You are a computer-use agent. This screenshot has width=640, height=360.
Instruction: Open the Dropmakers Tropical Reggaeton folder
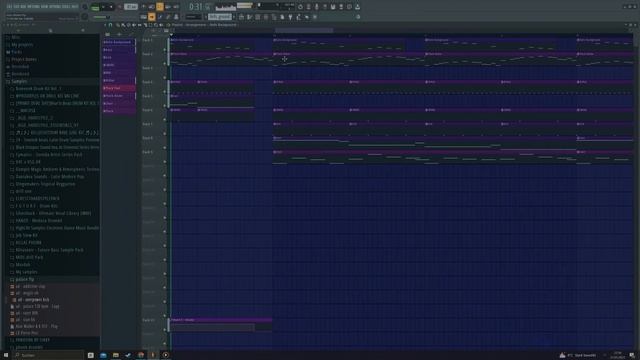(45, 184)
